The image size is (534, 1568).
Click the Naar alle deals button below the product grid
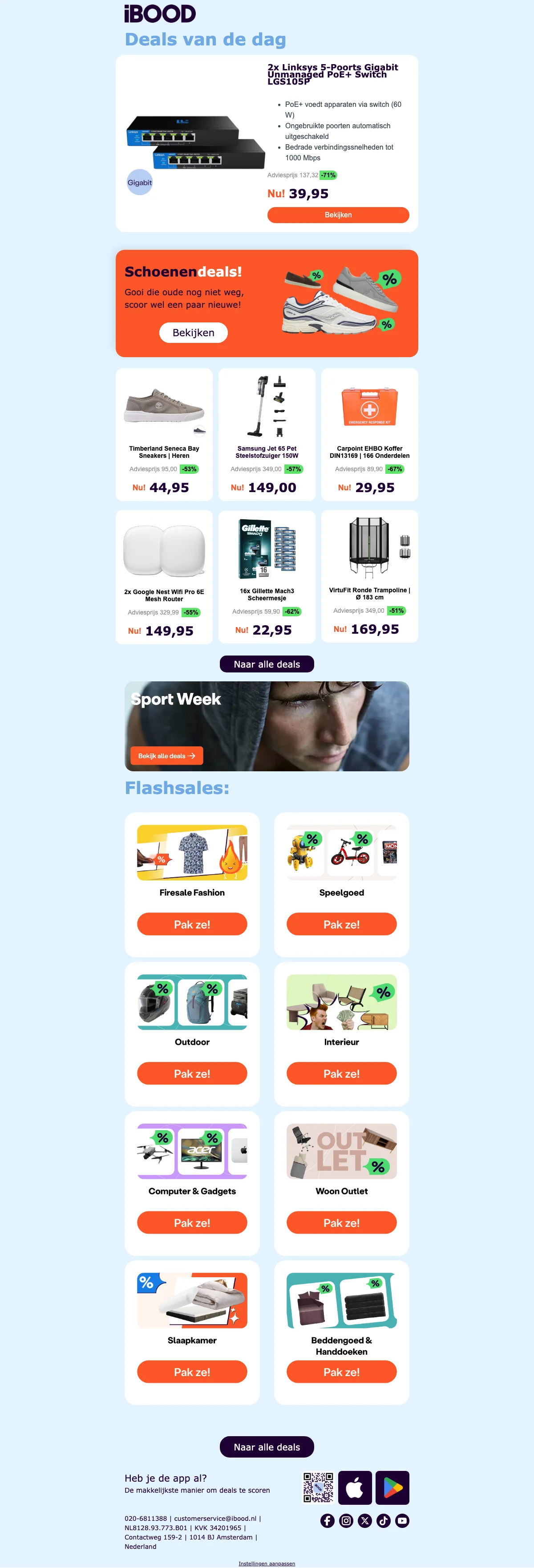[x=267, y=664]
